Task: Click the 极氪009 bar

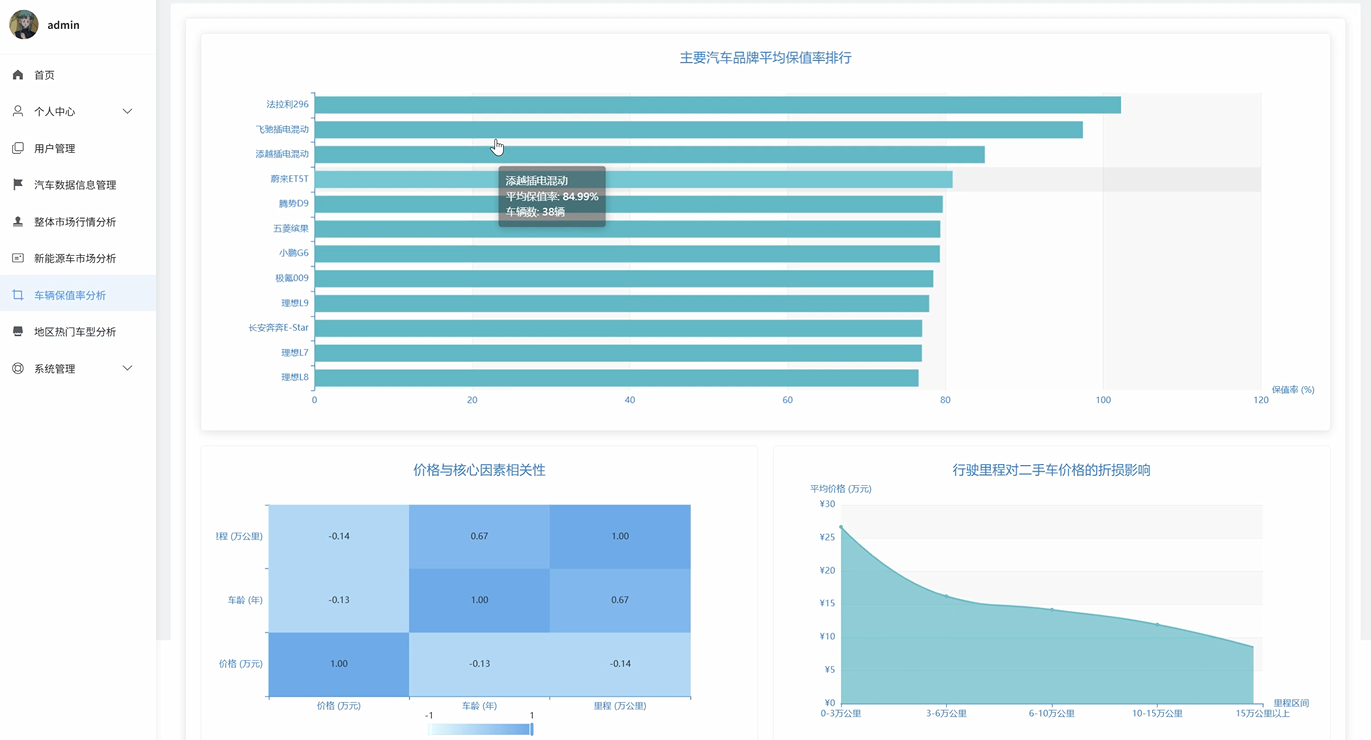Action: click(624, 279)
